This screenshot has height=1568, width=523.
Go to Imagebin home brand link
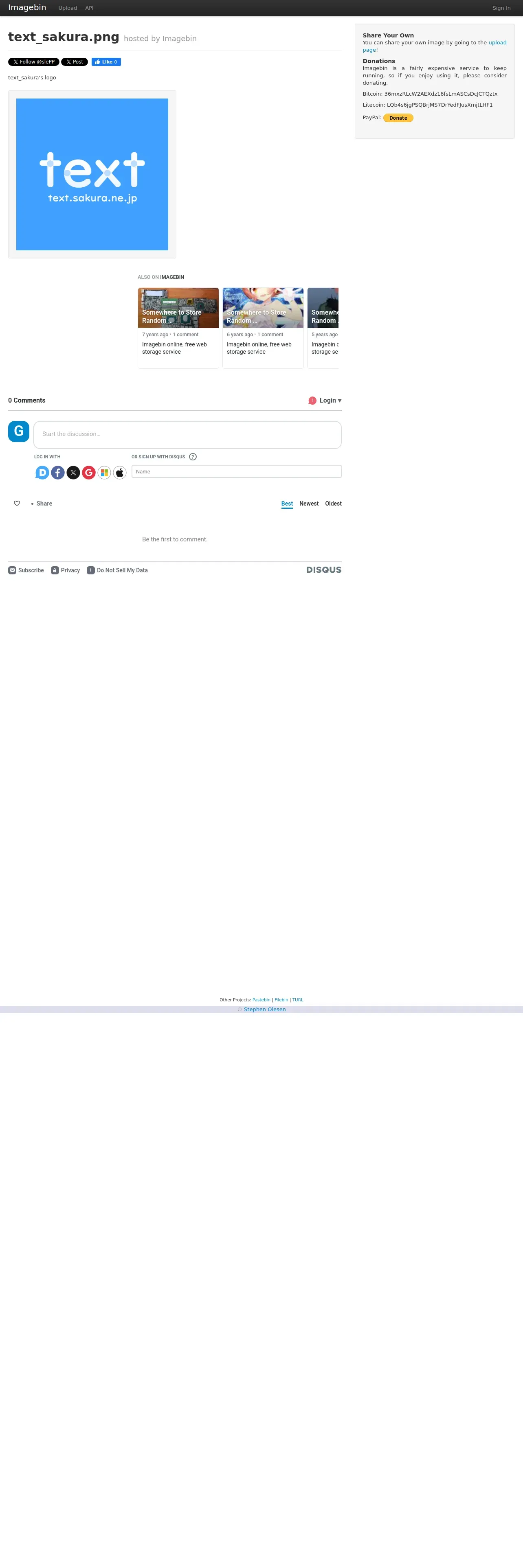click(x=27, y=7)
